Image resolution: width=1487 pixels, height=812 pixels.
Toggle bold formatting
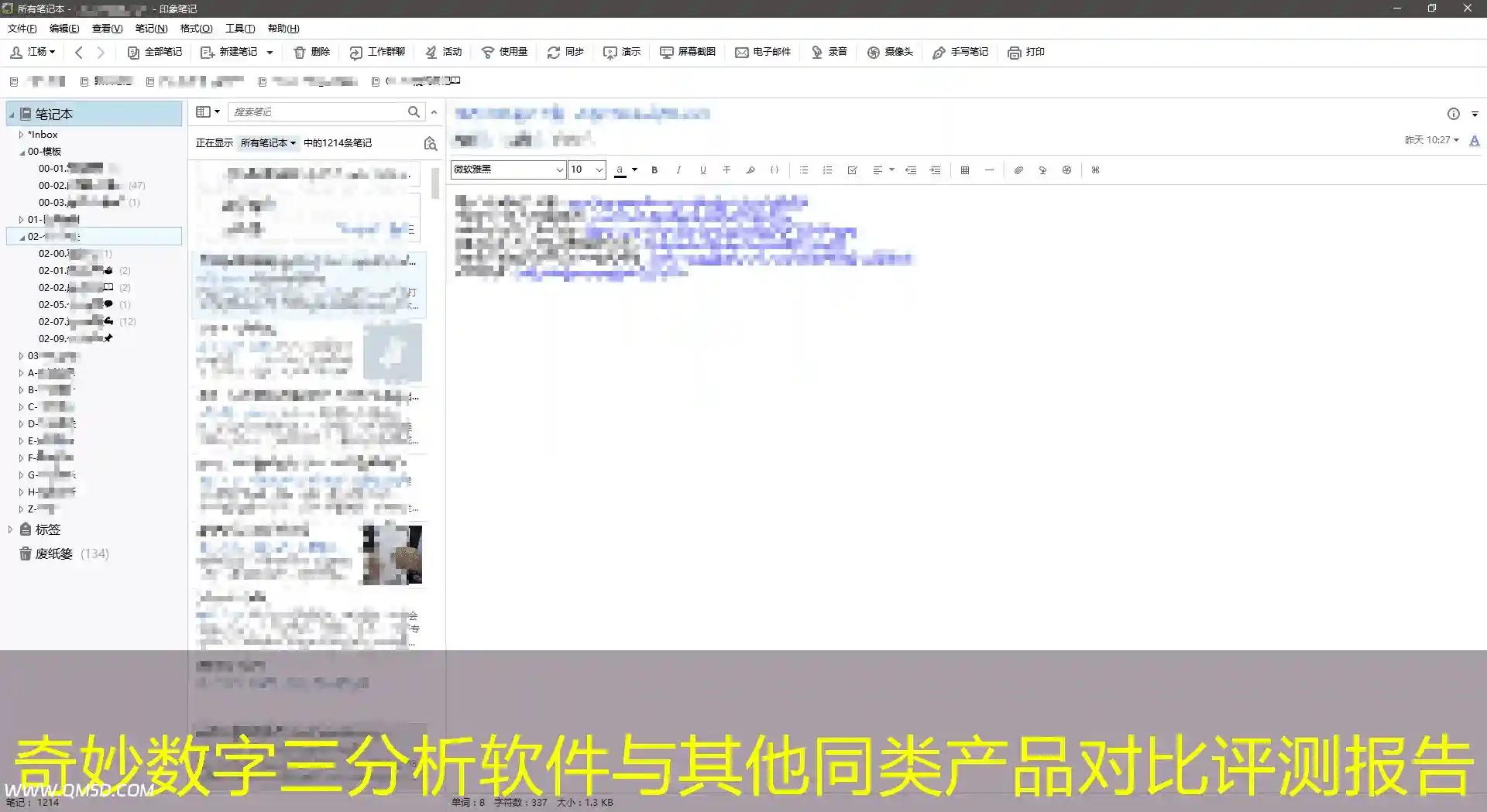point(654,170)
